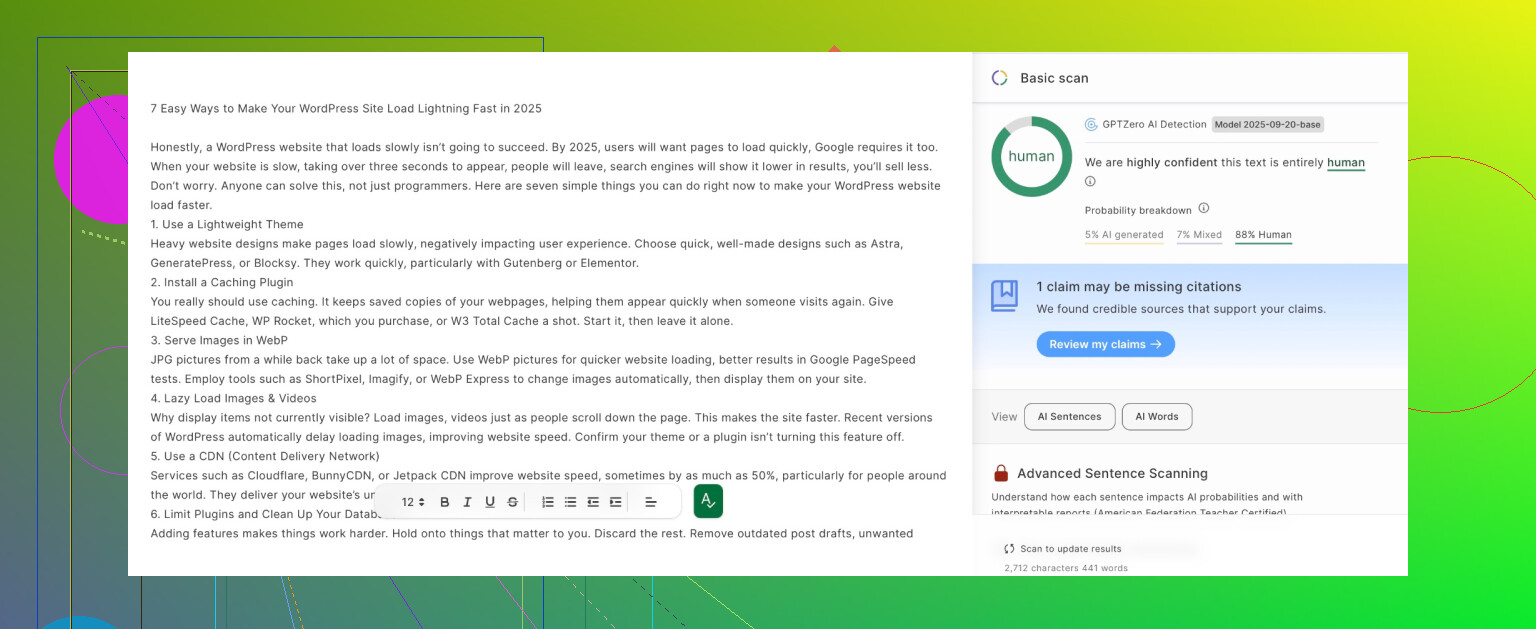Viewport: 1536px width, 629px height.
Task: Apply strikethrough formatting
Action: (513, 502)
